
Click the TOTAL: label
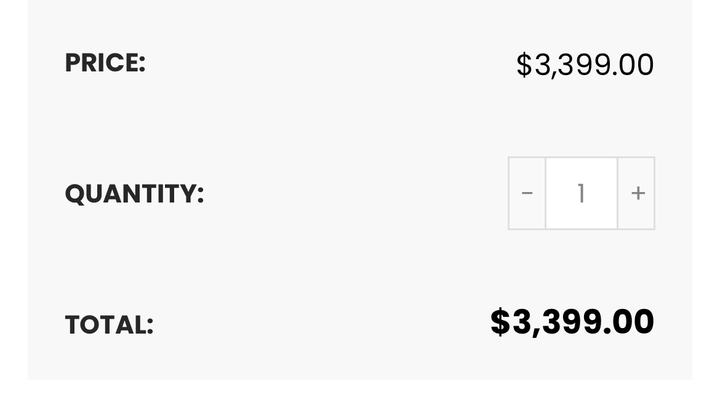pyautogui.click(x=109, y=325)
